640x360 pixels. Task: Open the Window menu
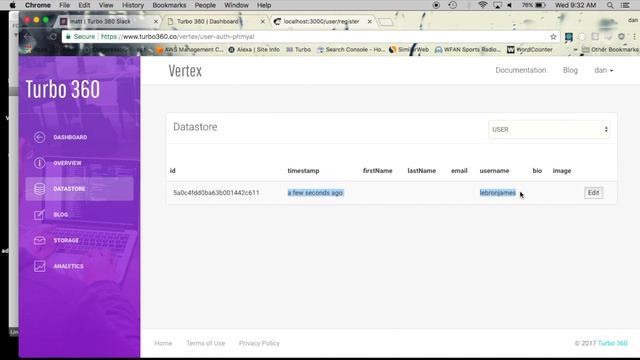click(x=236, y=5)
